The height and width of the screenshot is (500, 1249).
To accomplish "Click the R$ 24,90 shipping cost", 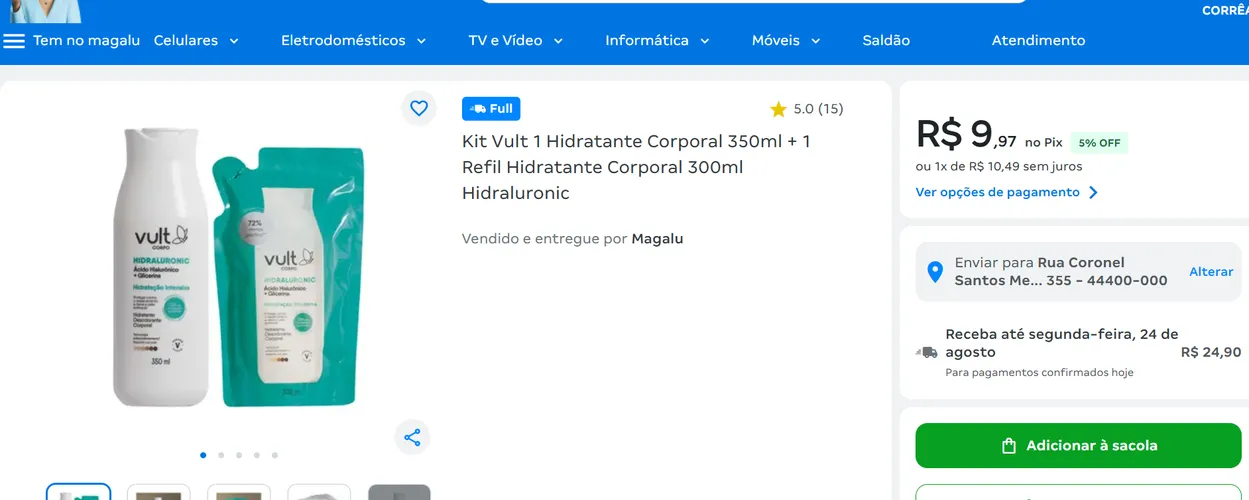I will (1211, 352).
